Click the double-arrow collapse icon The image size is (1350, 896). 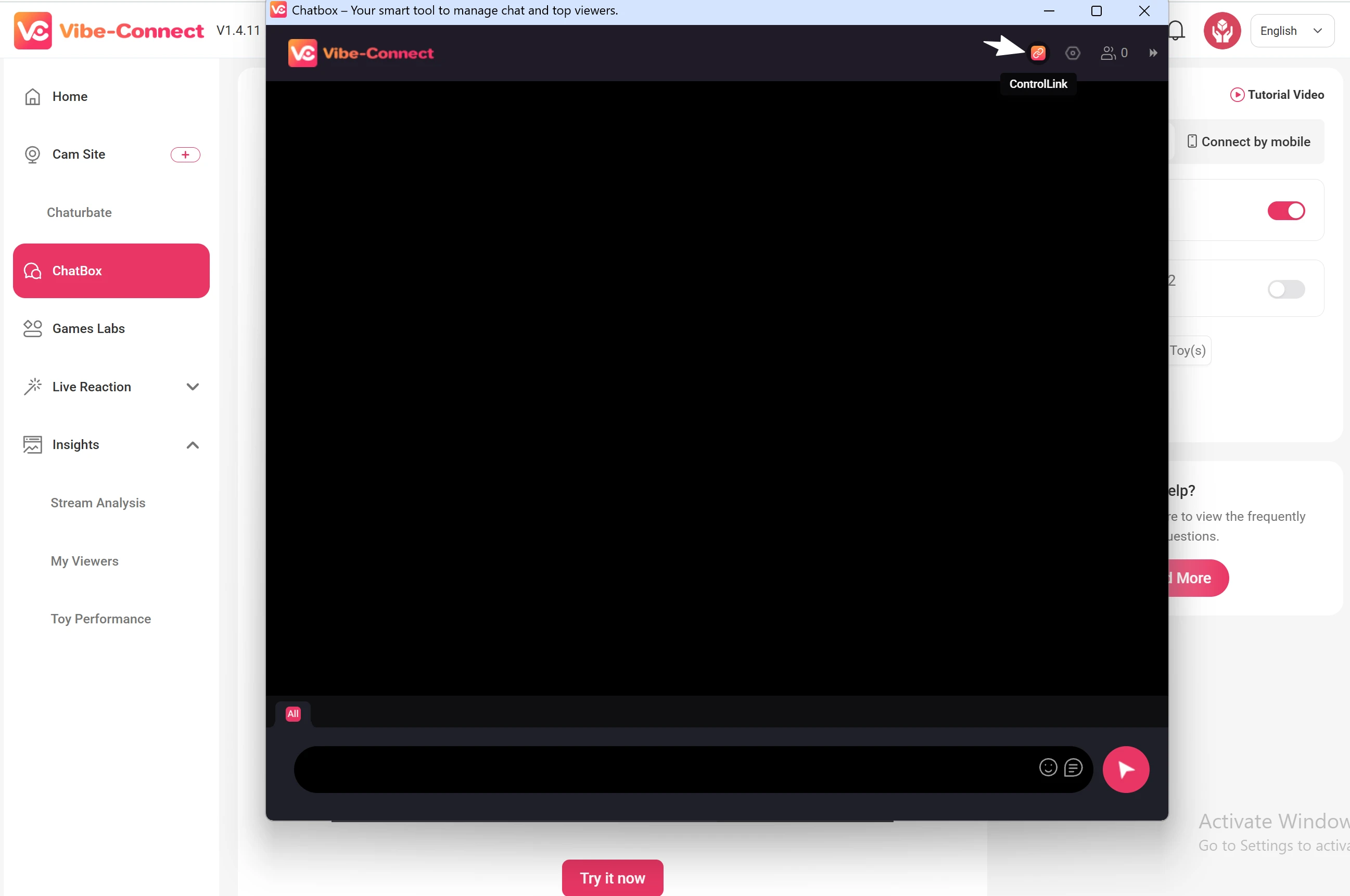tap(1153, 53)
